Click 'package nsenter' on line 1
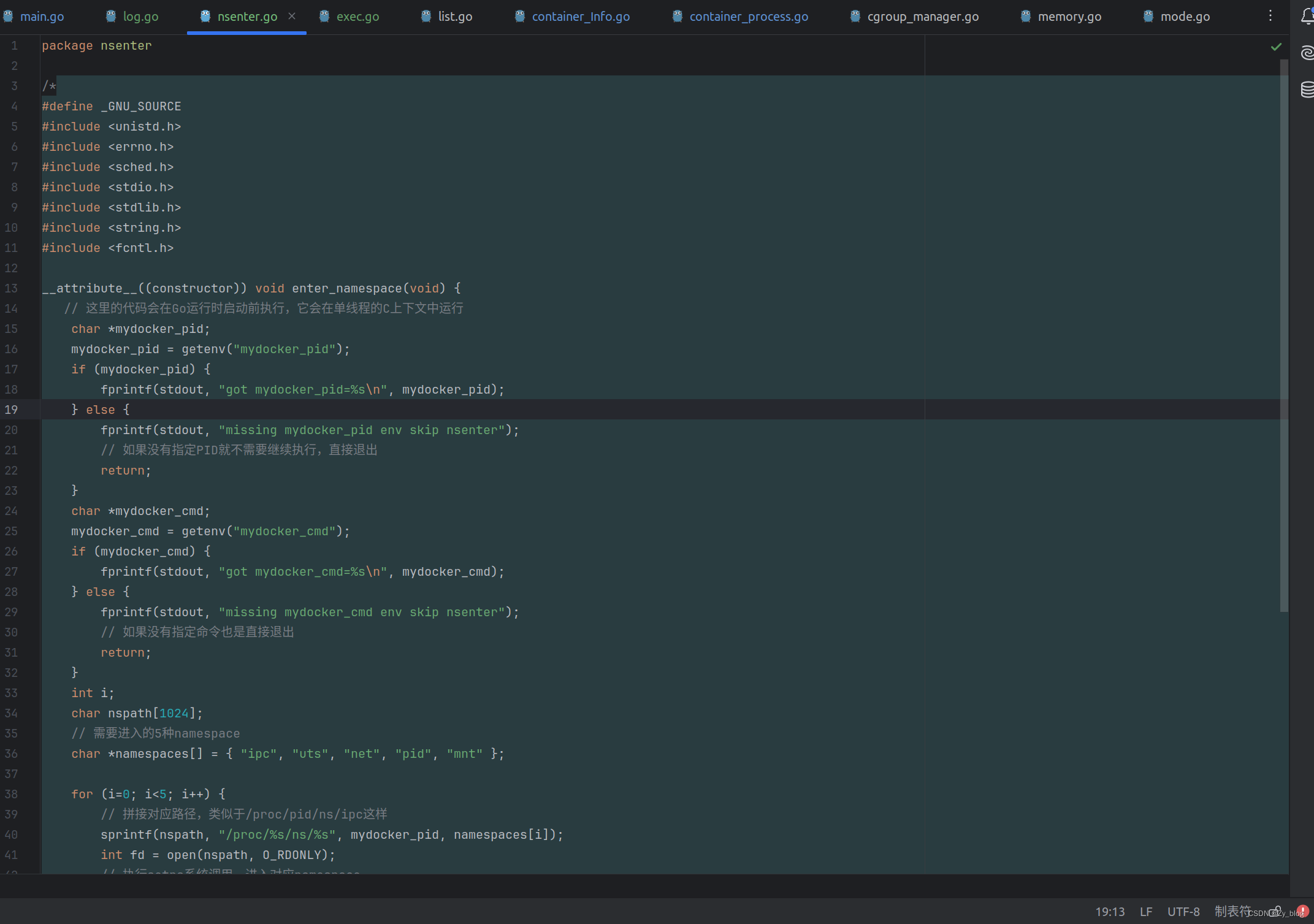This screenshot has height=924, width=1314. (96, 45)
